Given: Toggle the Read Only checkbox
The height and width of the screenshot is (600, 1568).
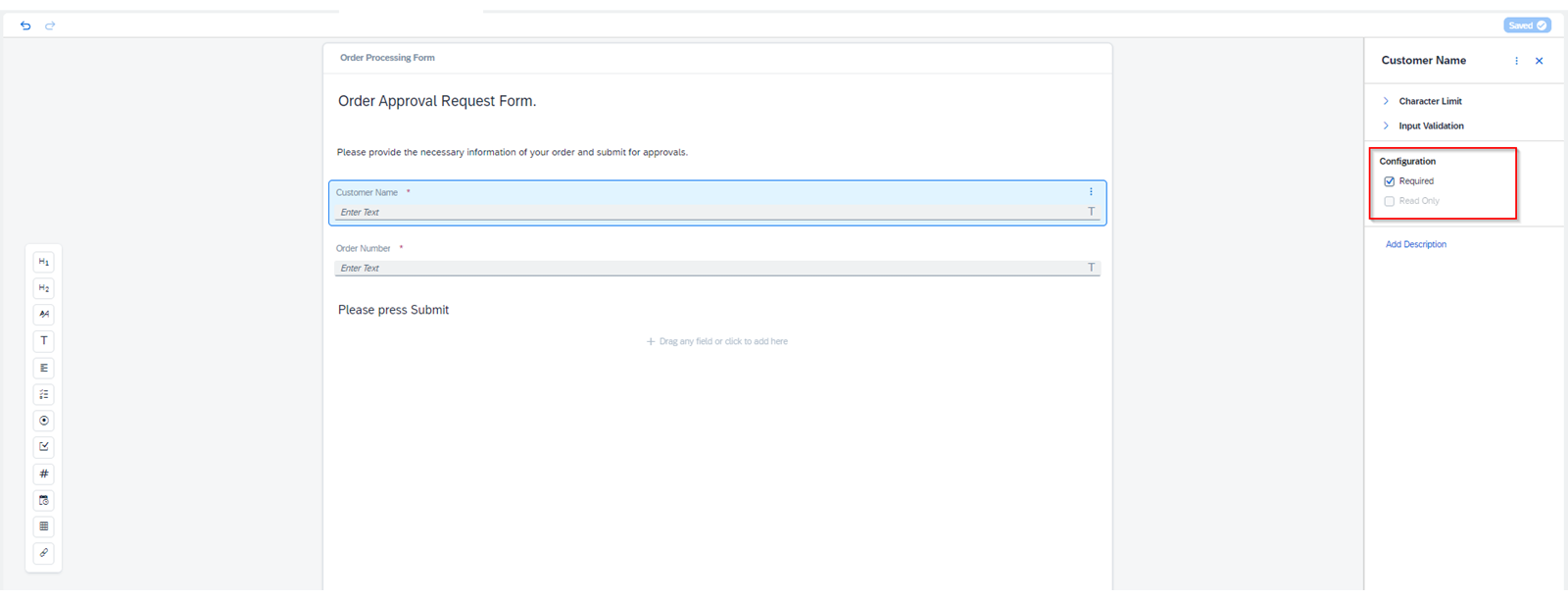Looking at the screenshot, I should pyautogui.click(x=1390, y=201).
